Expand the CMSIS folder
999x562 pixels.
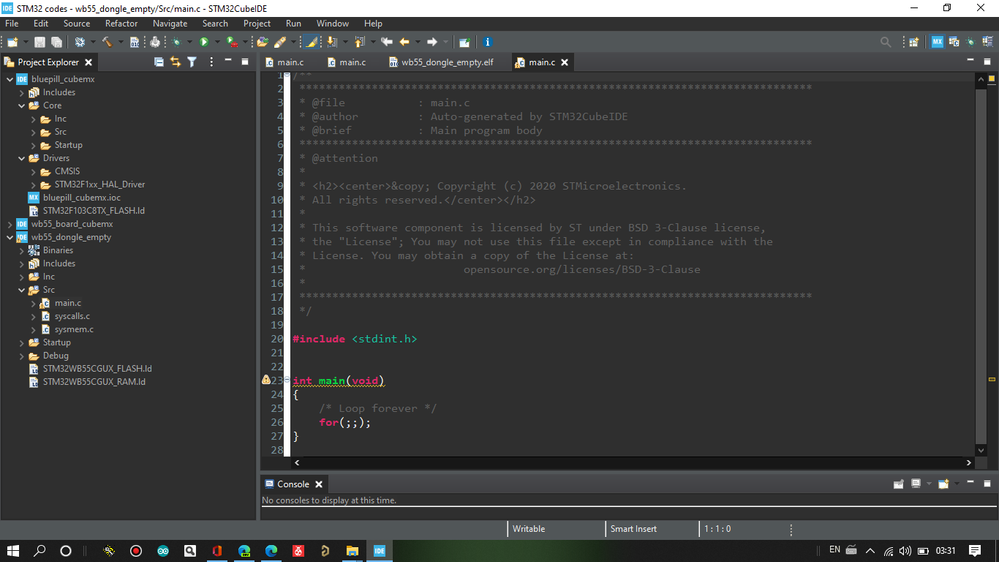(33, 171)
